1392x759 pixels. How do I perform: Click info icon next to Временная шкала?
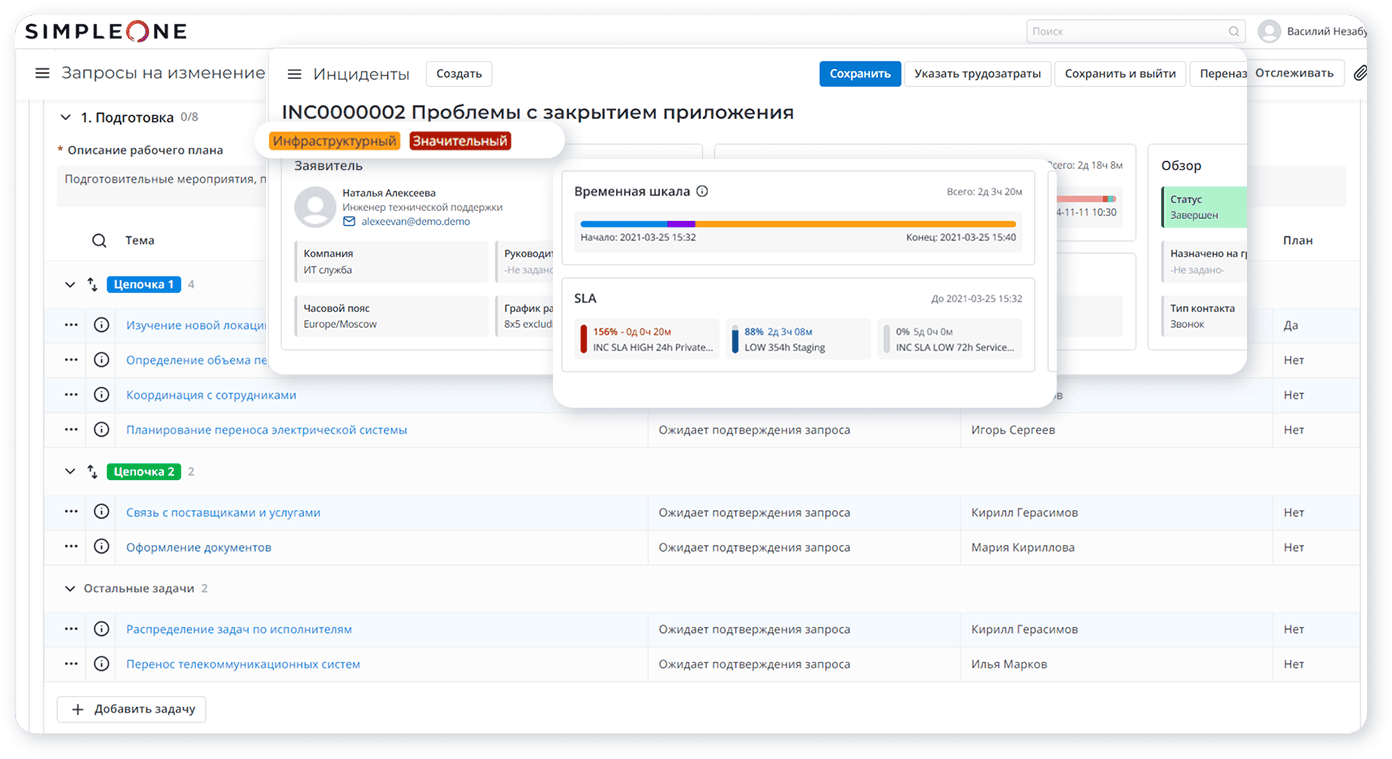point(702,191)
